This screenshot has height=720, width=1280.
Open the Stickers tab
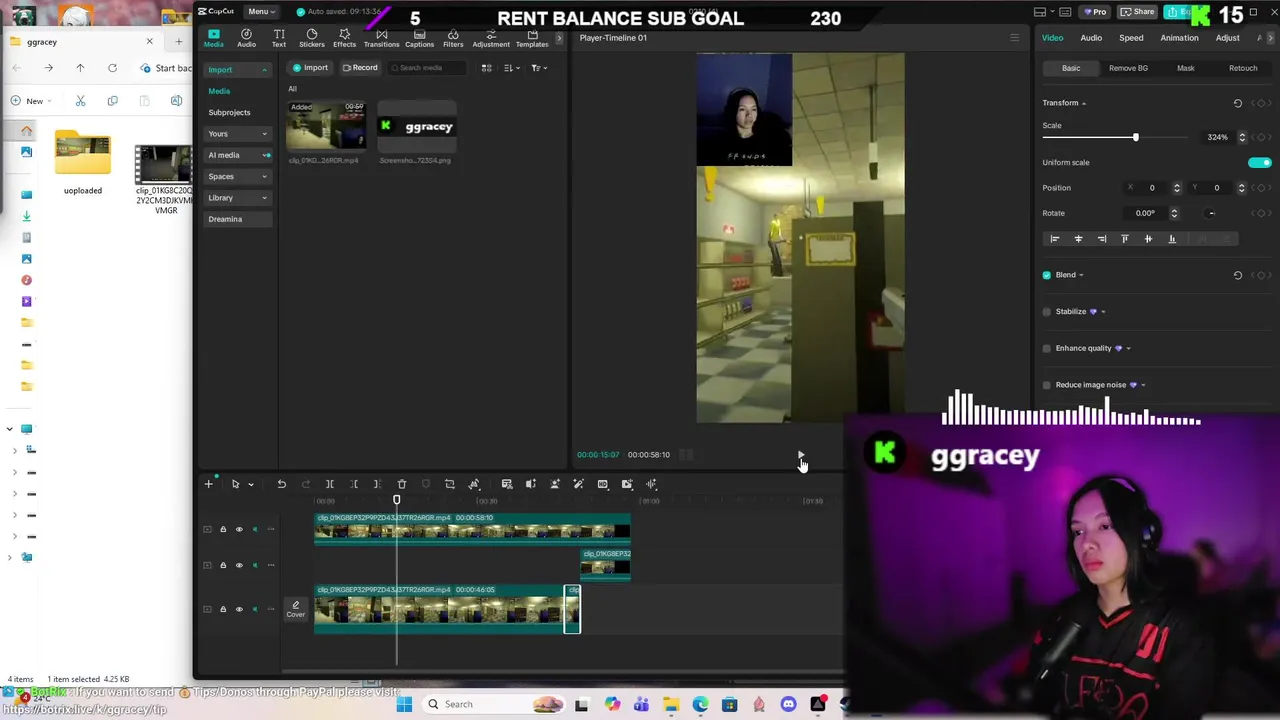point(312,38)
